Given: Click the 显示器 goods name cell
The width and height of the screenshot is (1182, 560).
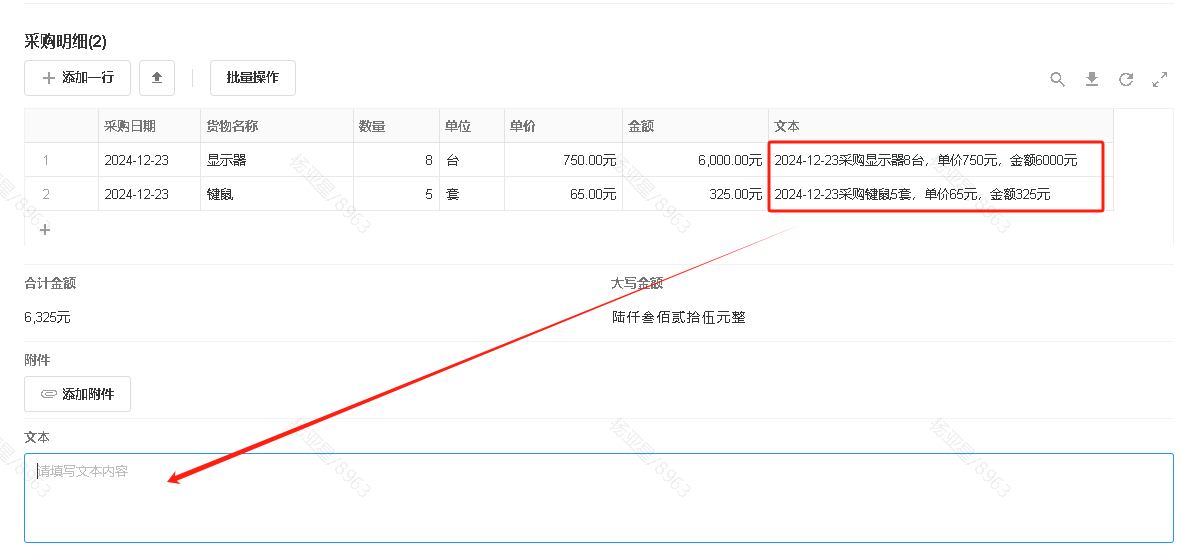Looking at the screenshot, I should point(277,160).
